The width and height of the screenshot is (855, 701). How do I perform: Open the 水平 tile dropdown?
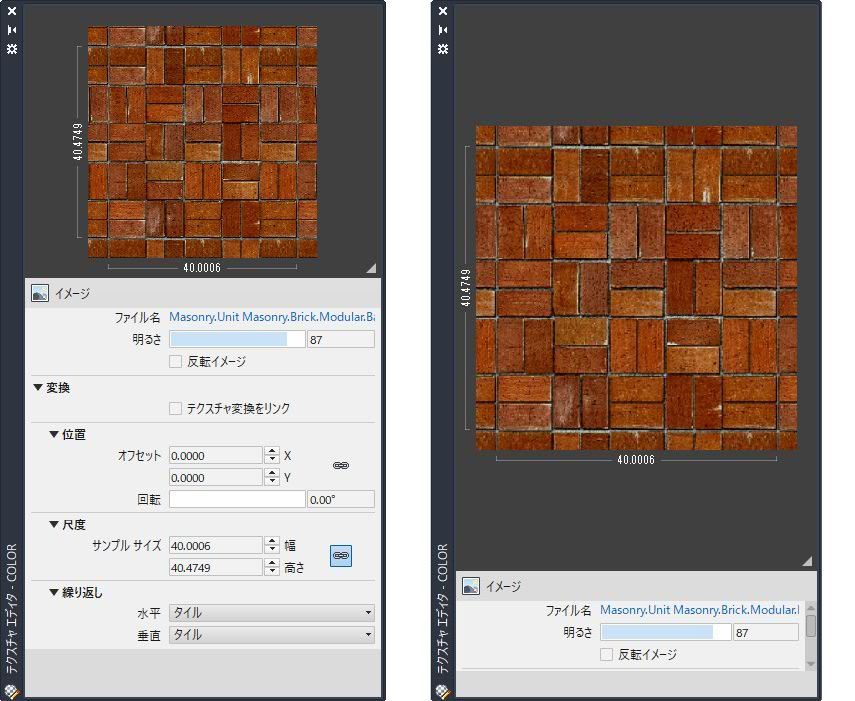click(x=272, y=613)
